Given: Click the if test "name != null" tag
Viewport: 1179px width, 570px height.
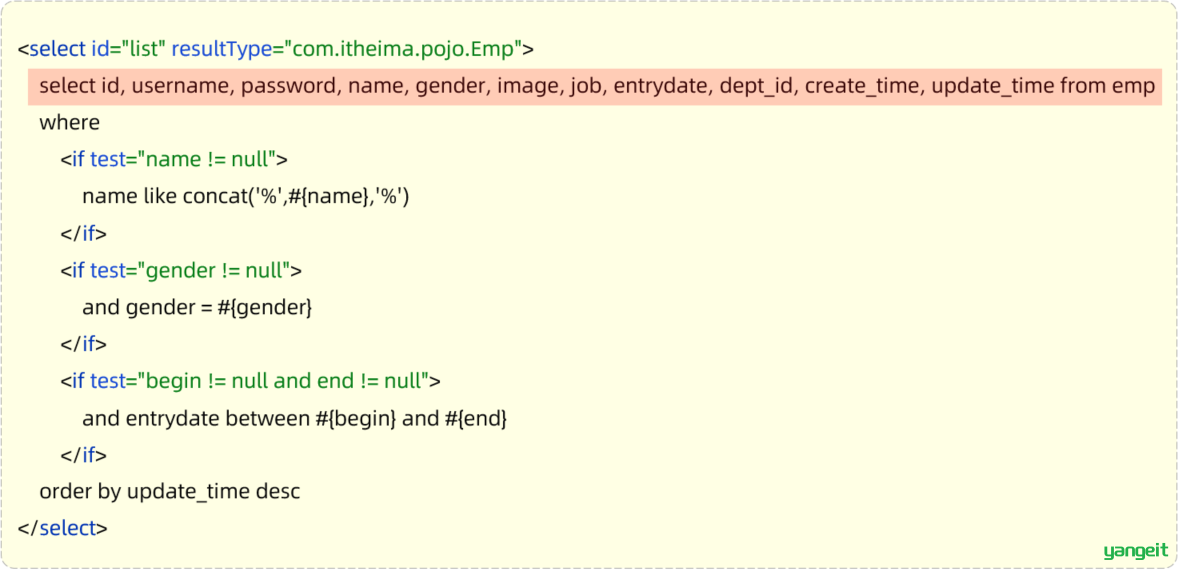Looking at the screenshot, I should [x=174, y=160].
